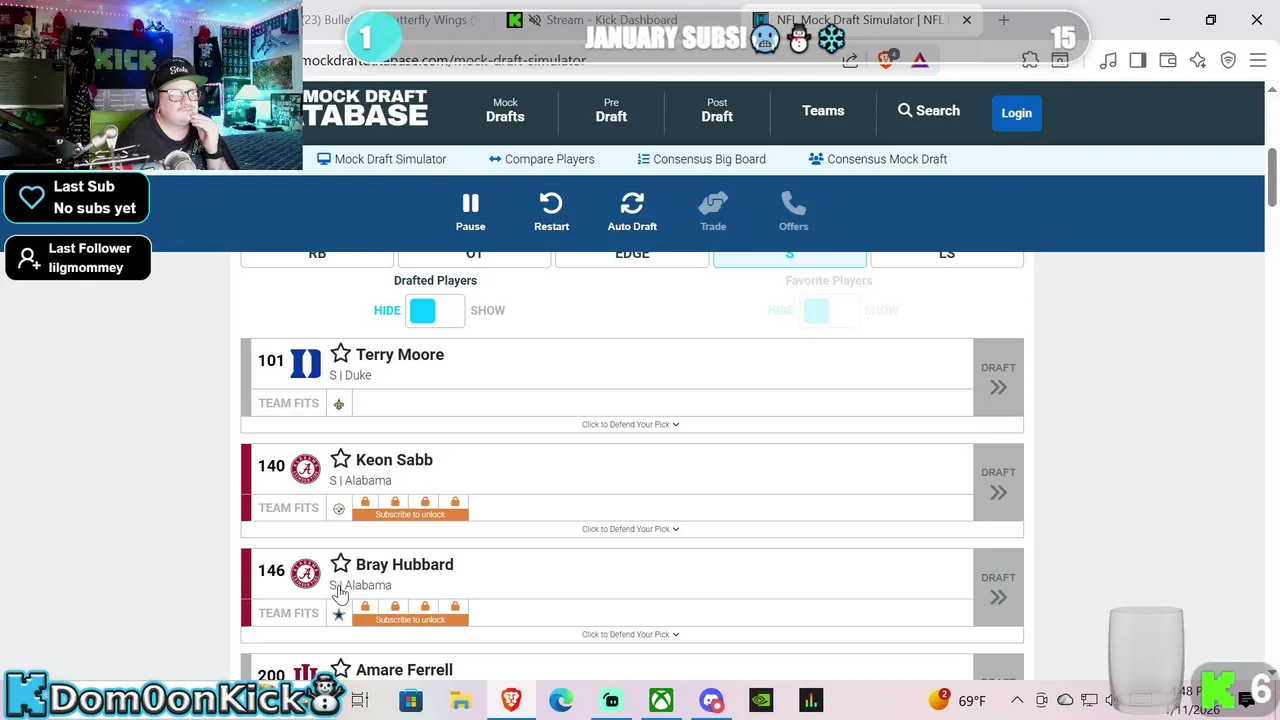This screenshot has width=1280, height=720.
Task: Open Brave Rewards triangle icon
Action: pos(920,61)
